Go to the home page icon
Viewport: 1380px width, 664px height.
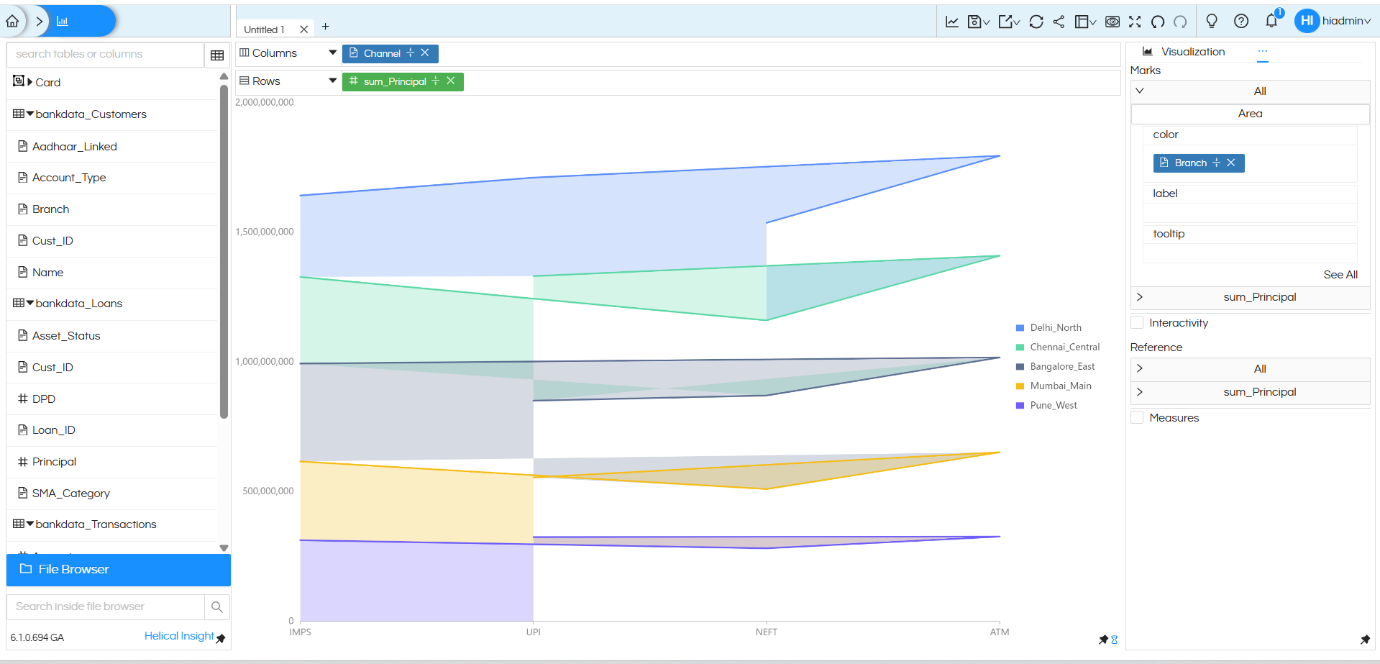13,21
